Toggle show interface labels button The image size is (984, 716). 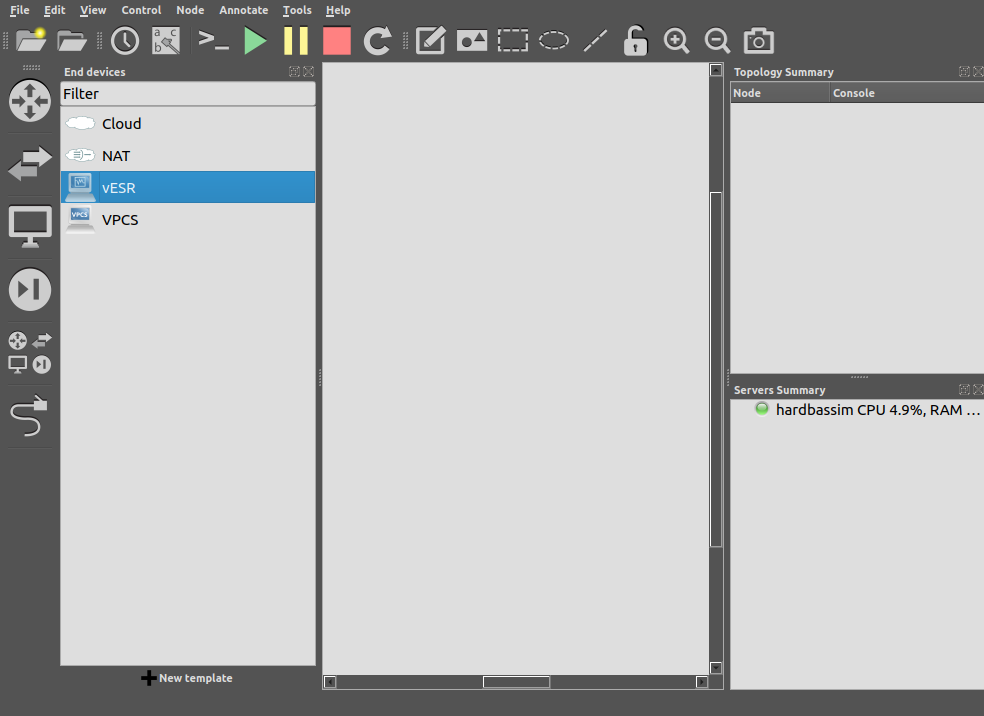(x=166, y=41)
